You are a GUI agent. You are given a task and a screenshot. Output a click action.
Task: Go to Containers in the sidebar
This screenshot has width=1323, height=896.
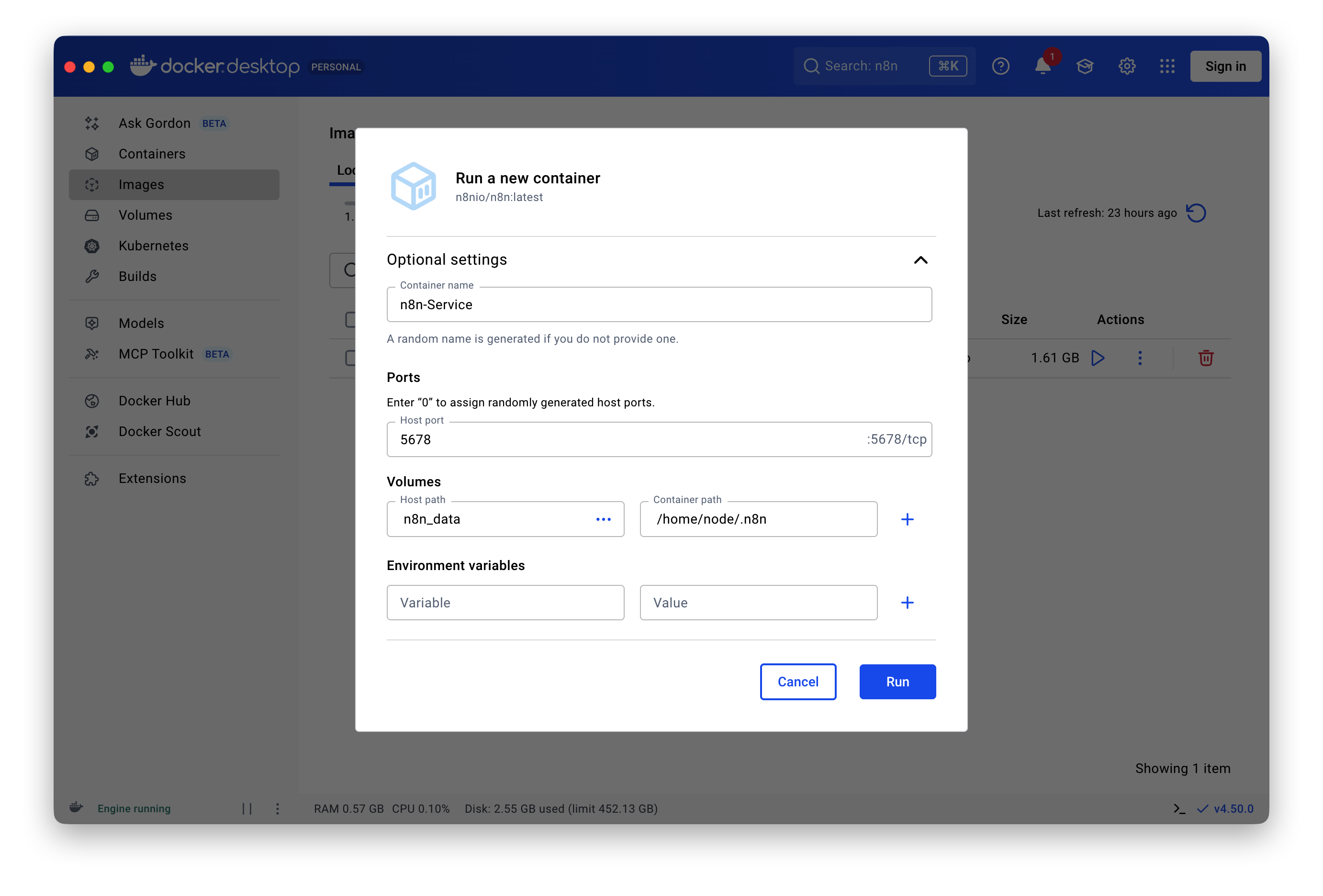151,154
